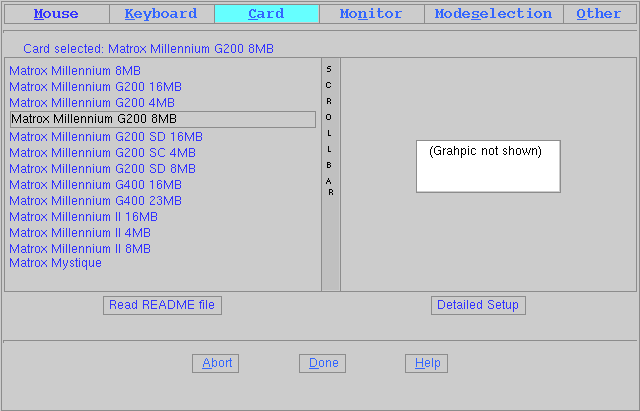640x411 pixels.
Task: Confirm with the Done button
Action: (x=322, y=363)
